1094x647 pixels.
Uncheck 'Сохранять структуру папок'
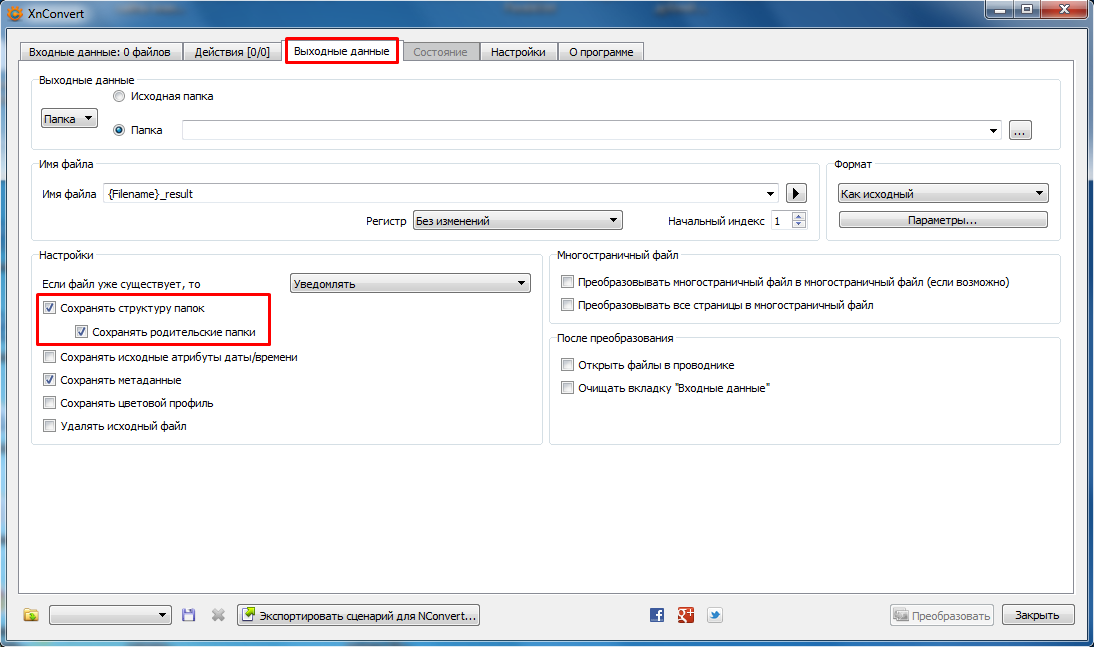tap(50, 308)
